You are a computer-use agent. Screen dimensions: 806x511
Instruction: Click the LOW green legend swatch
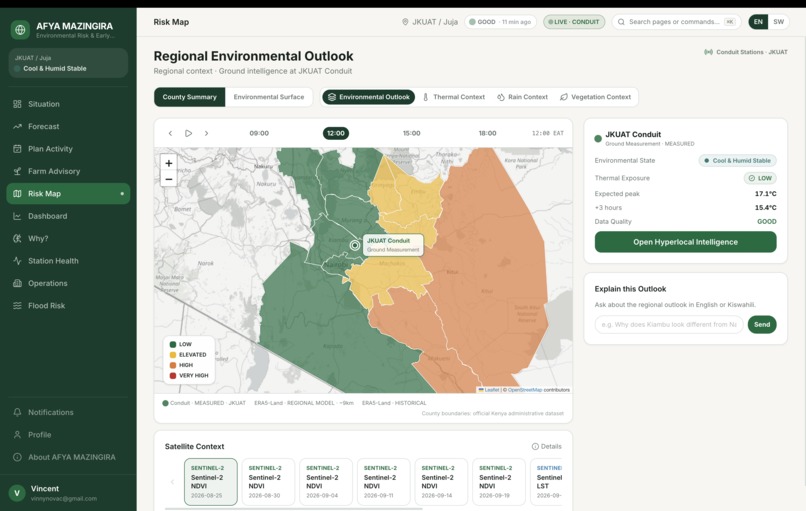click(x=173, y=344)
